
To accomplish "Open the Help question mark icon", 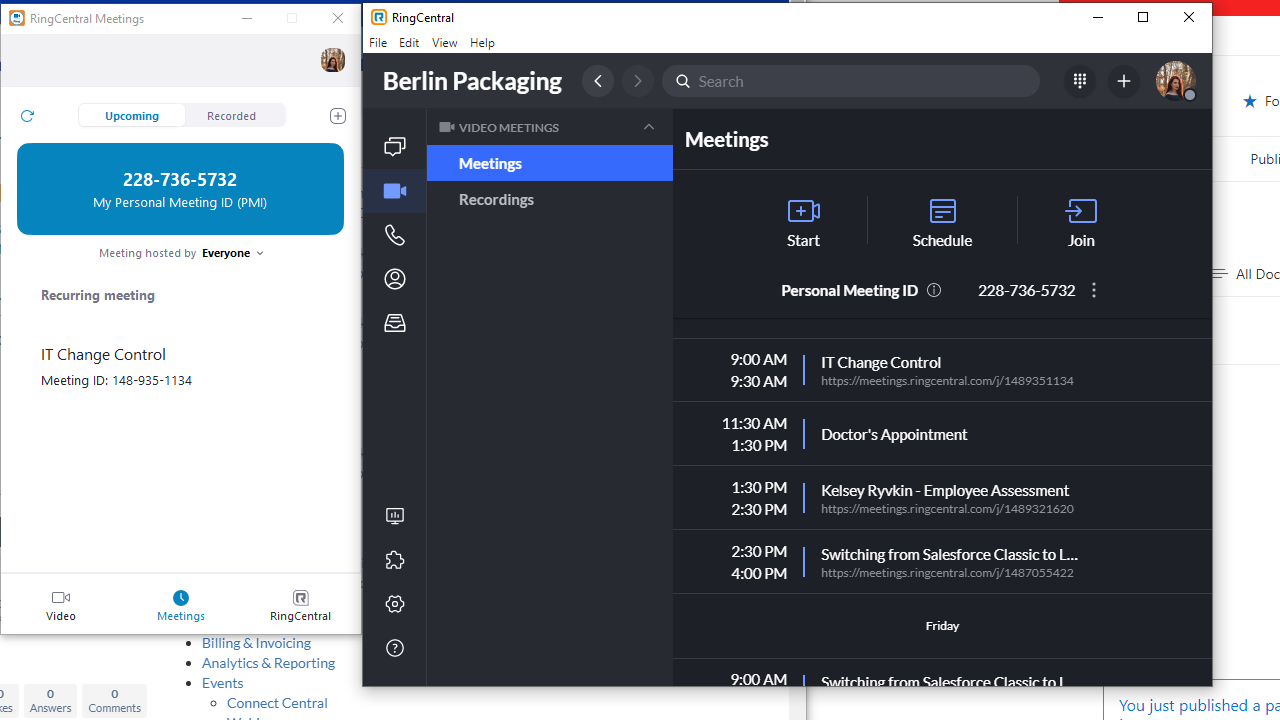I will [x=395, y=648].
